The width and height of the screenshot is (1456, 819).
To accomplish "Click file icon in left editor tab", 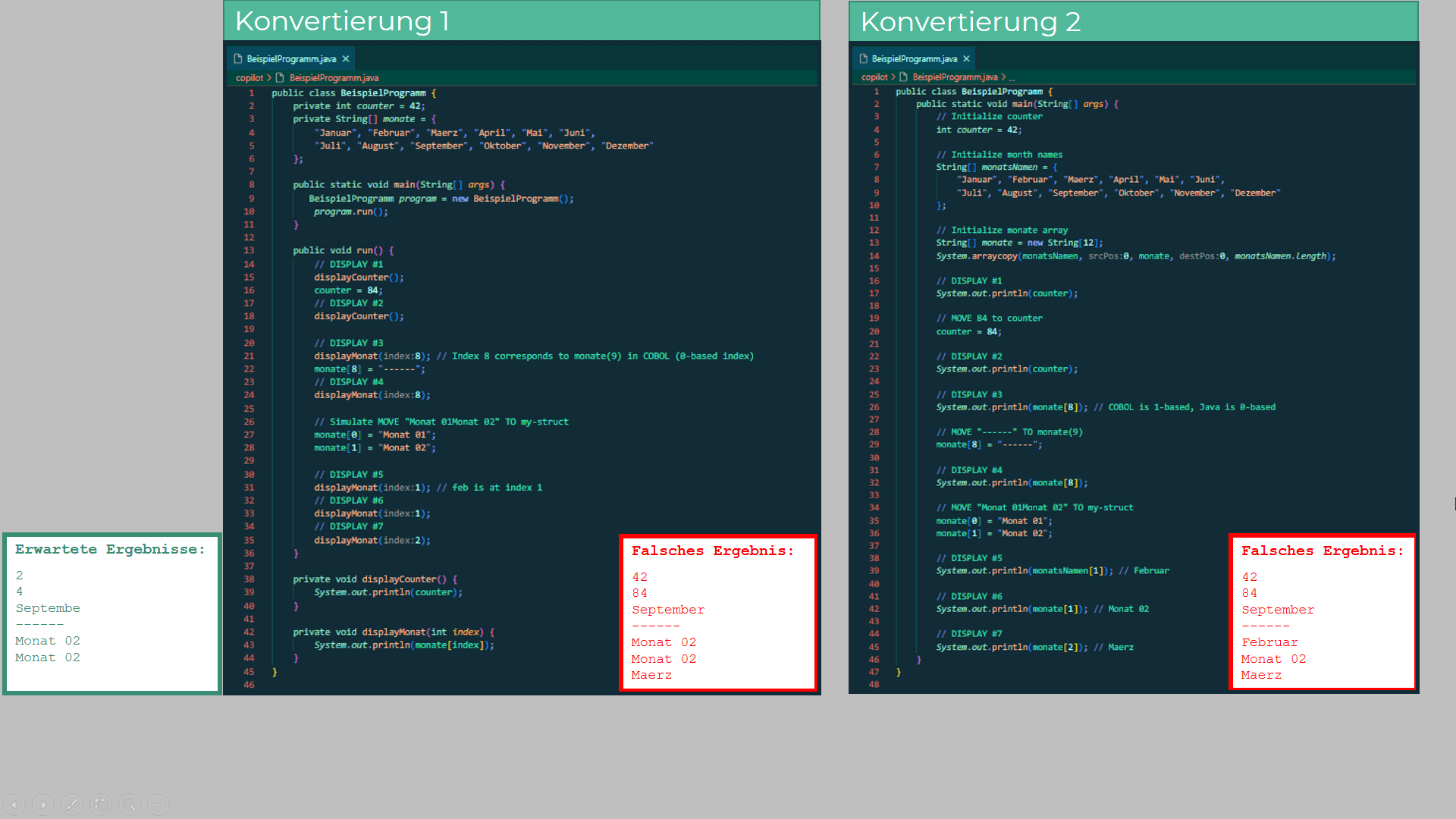I will coord(238,59).
